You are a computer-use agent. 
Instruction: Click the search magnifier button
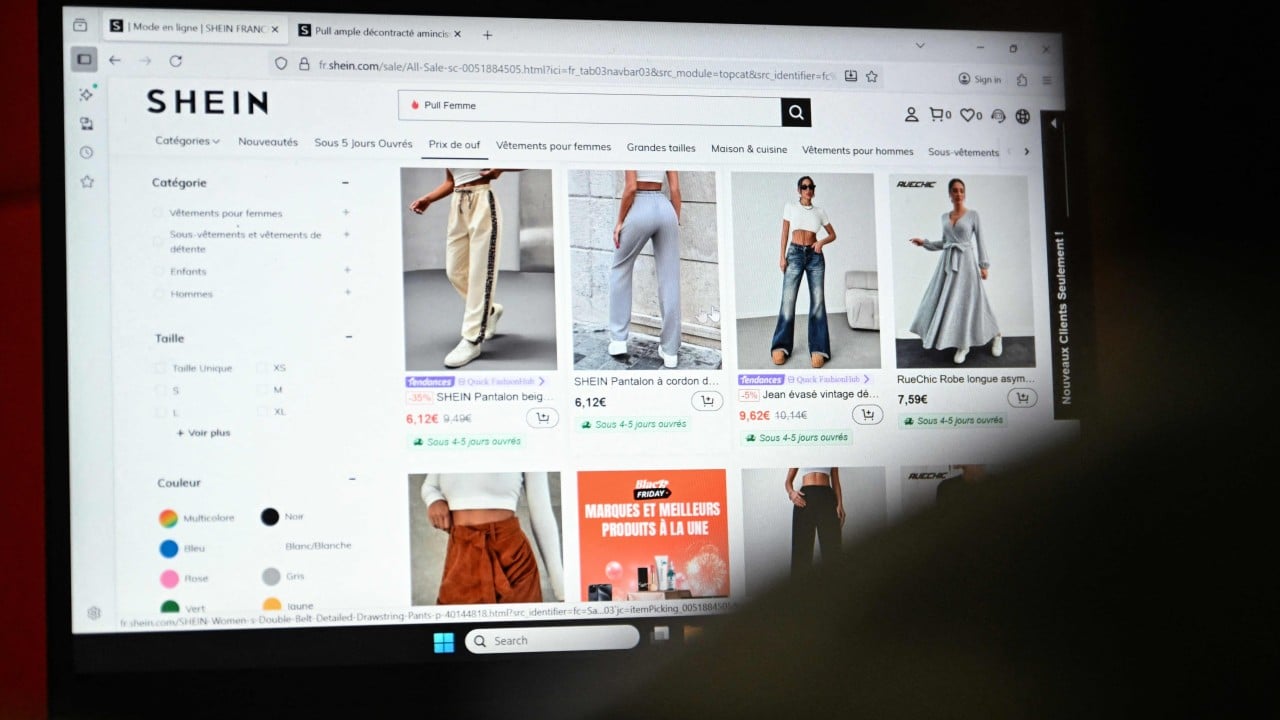pyautogui.click(x=796, y=112)
